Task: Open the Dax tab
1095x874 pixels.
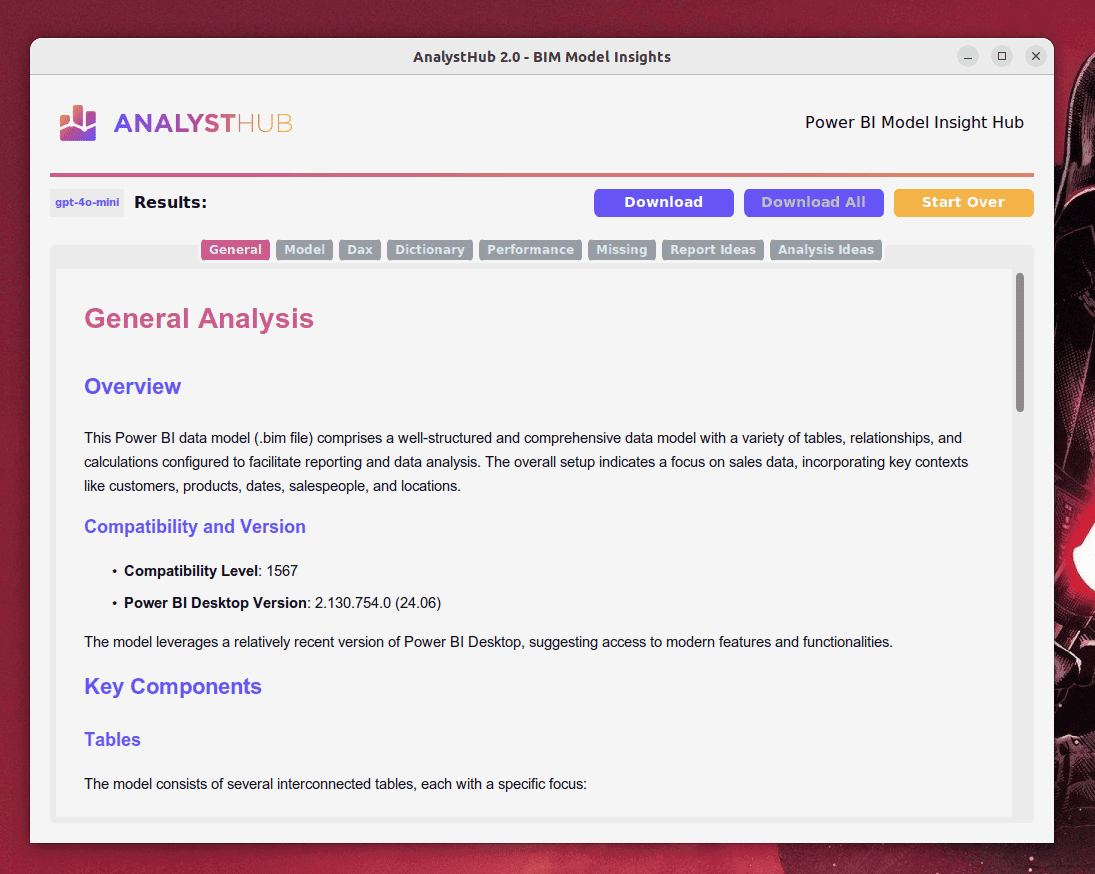Action: (360, 250)
